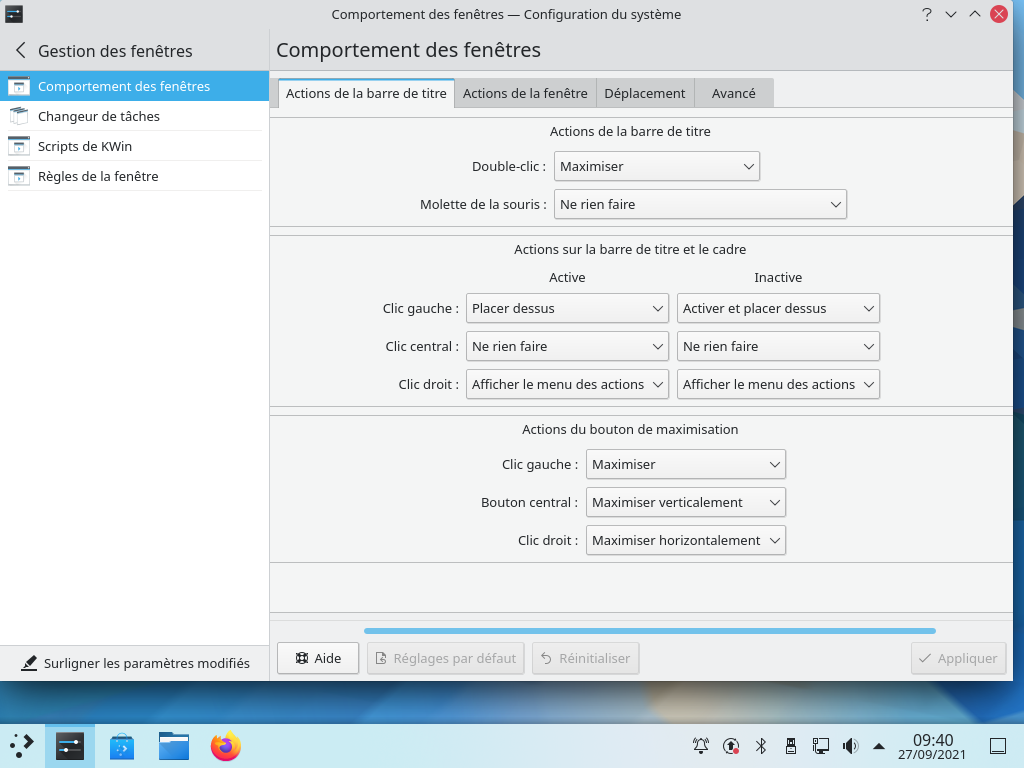Open maximisation Clic droit dropdown Maximiser horizontalement

pyautogui.click(x=686, y=540)
